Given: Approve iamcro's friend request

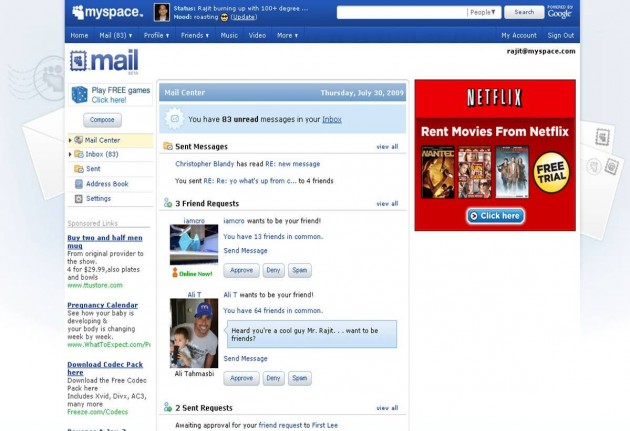Looking at the screenshot, I should tap(241, 270).
